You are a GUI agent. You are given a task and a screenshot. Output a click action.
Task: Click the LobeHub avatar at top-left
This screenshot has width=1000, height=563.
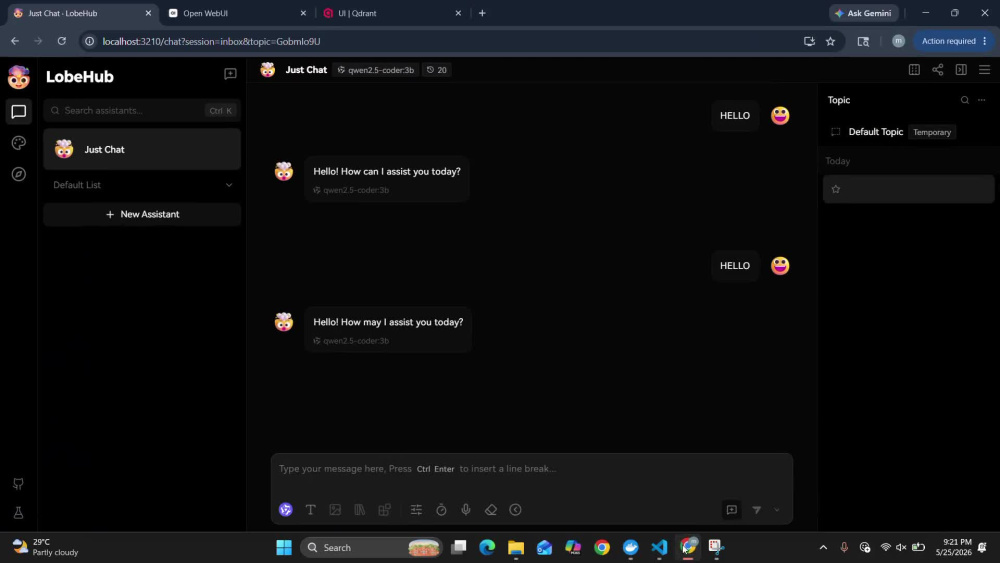pos(18,77)
